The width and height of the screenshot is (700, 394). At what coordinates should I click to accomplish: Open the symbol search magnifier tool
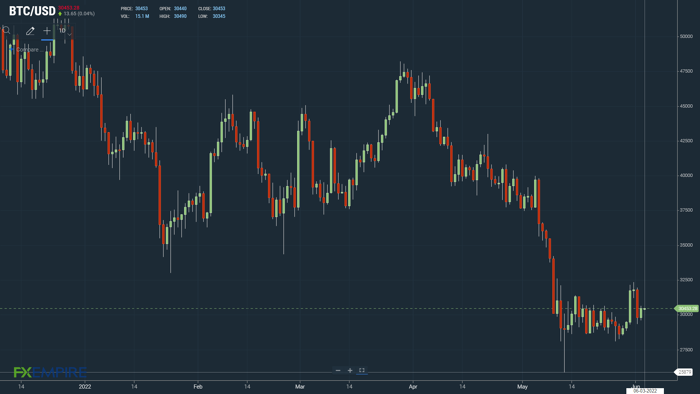tap(6, 30)
